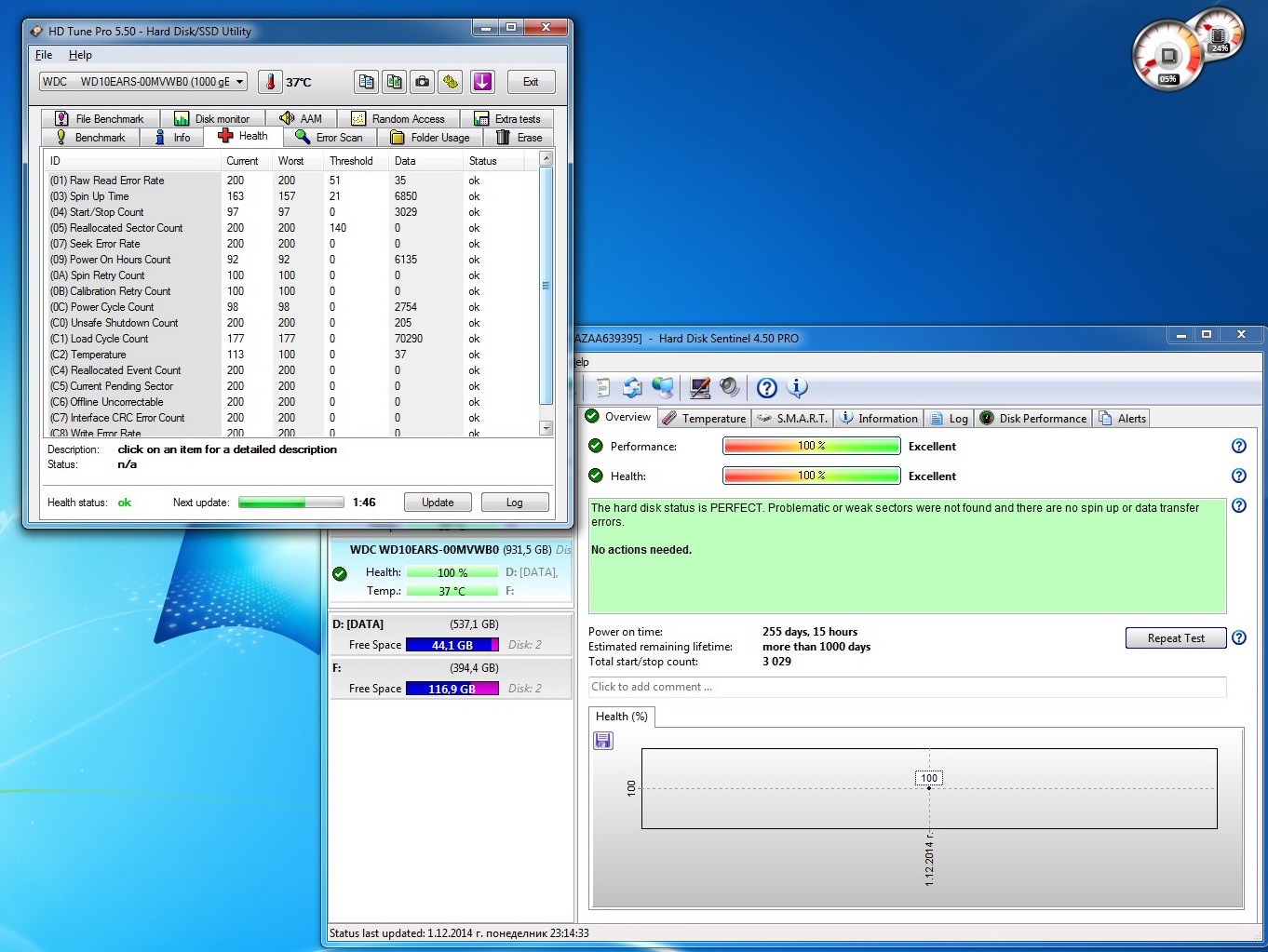
Task: Switch to the AAM tab
Action: (x=301, y=118)
